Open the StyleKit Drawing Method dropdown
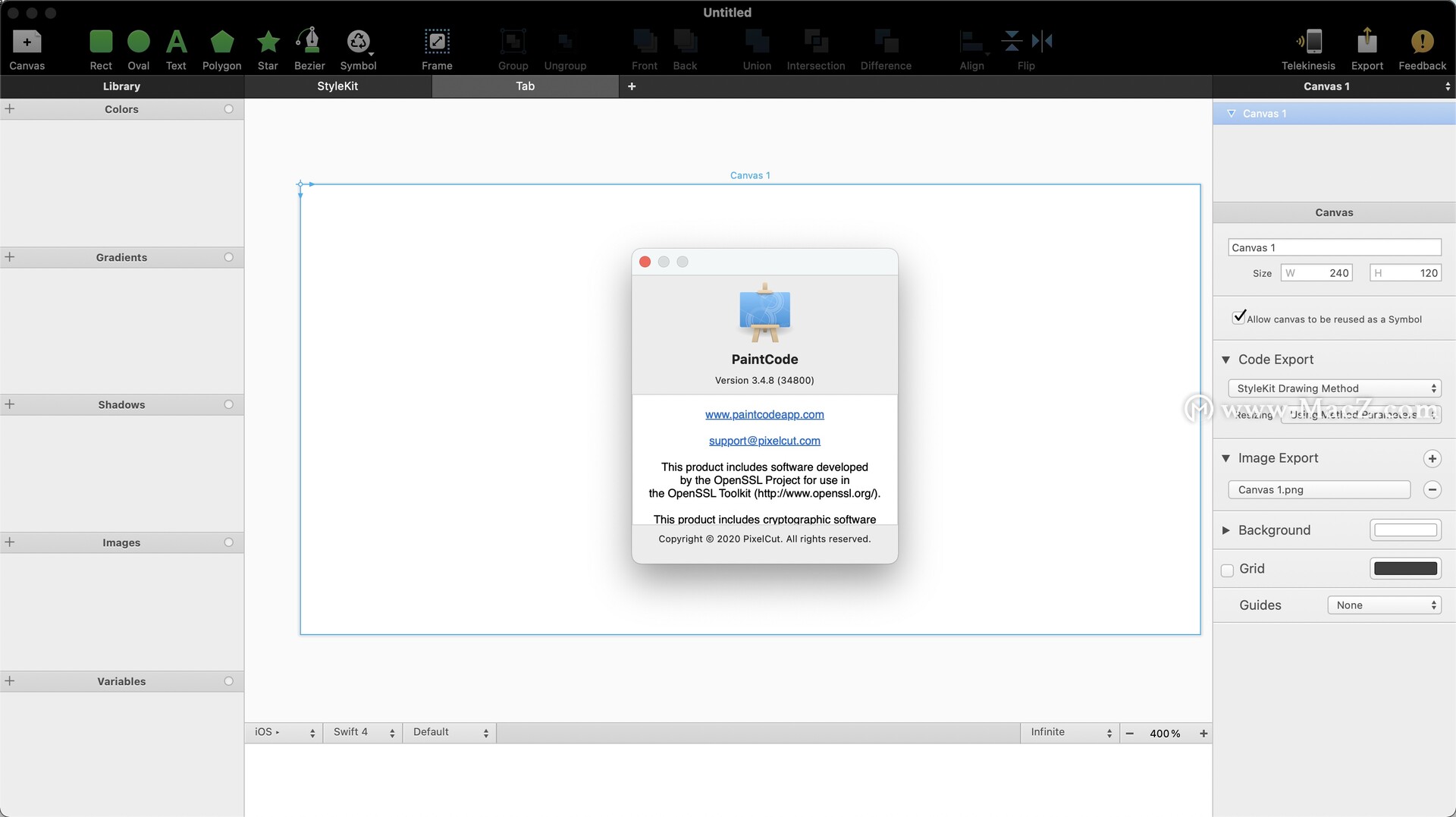Screen dimensions: 1456x817 1334,388
